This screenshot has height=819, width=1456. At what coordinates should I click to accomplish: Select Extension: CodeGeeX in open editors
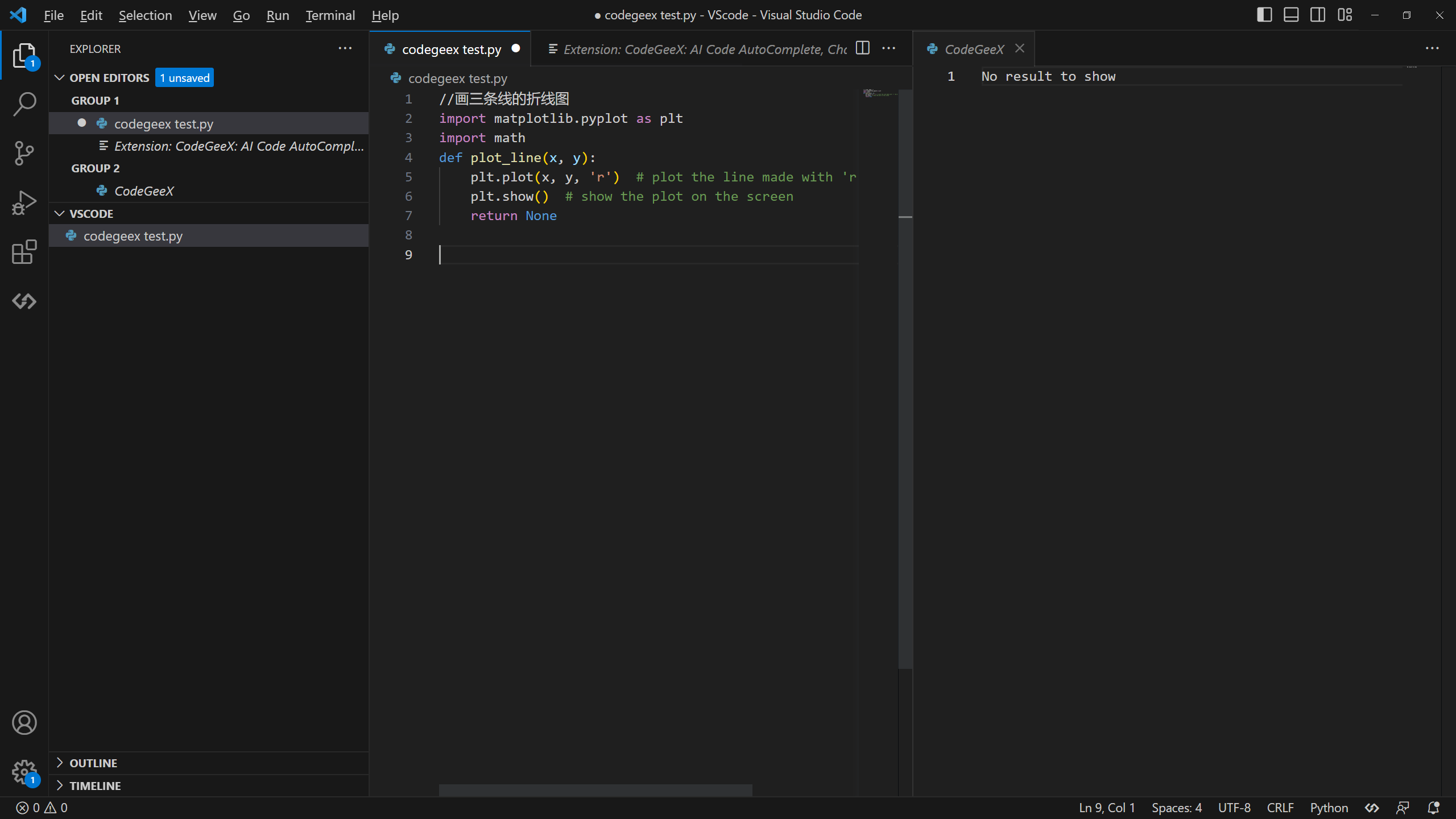[208, 146]
